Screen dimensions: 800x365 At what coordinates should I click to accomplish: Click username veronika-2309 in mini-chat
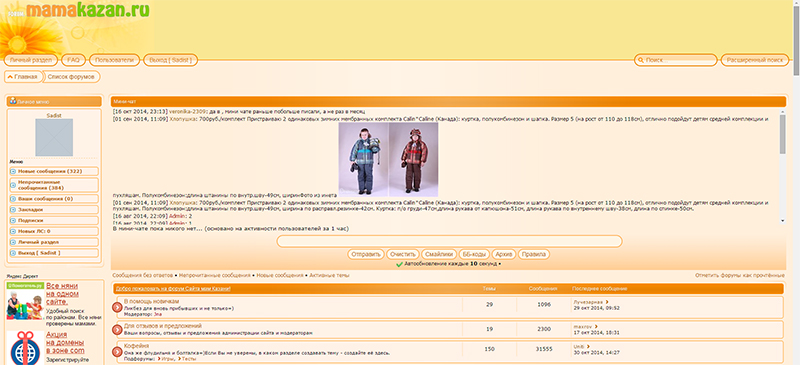[187, 111]
